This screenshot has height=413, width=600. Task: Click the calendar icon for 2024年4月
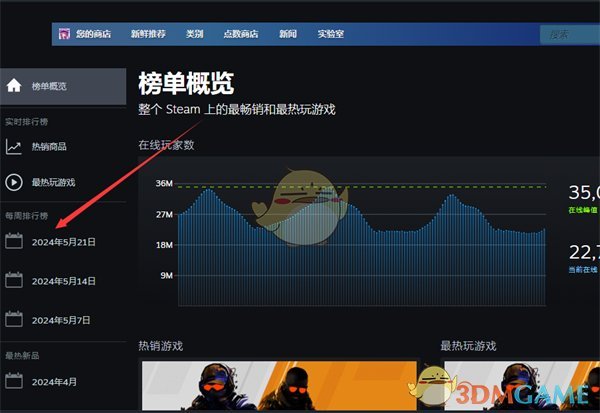click(x=14, y=380)
